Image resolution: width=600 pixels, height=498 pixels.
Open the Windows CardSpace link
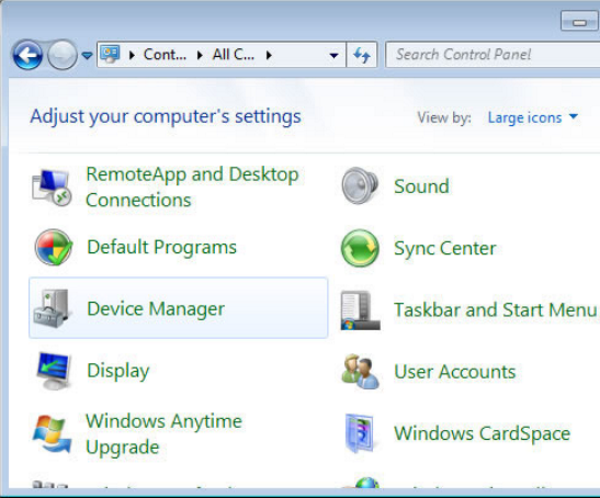482,434
